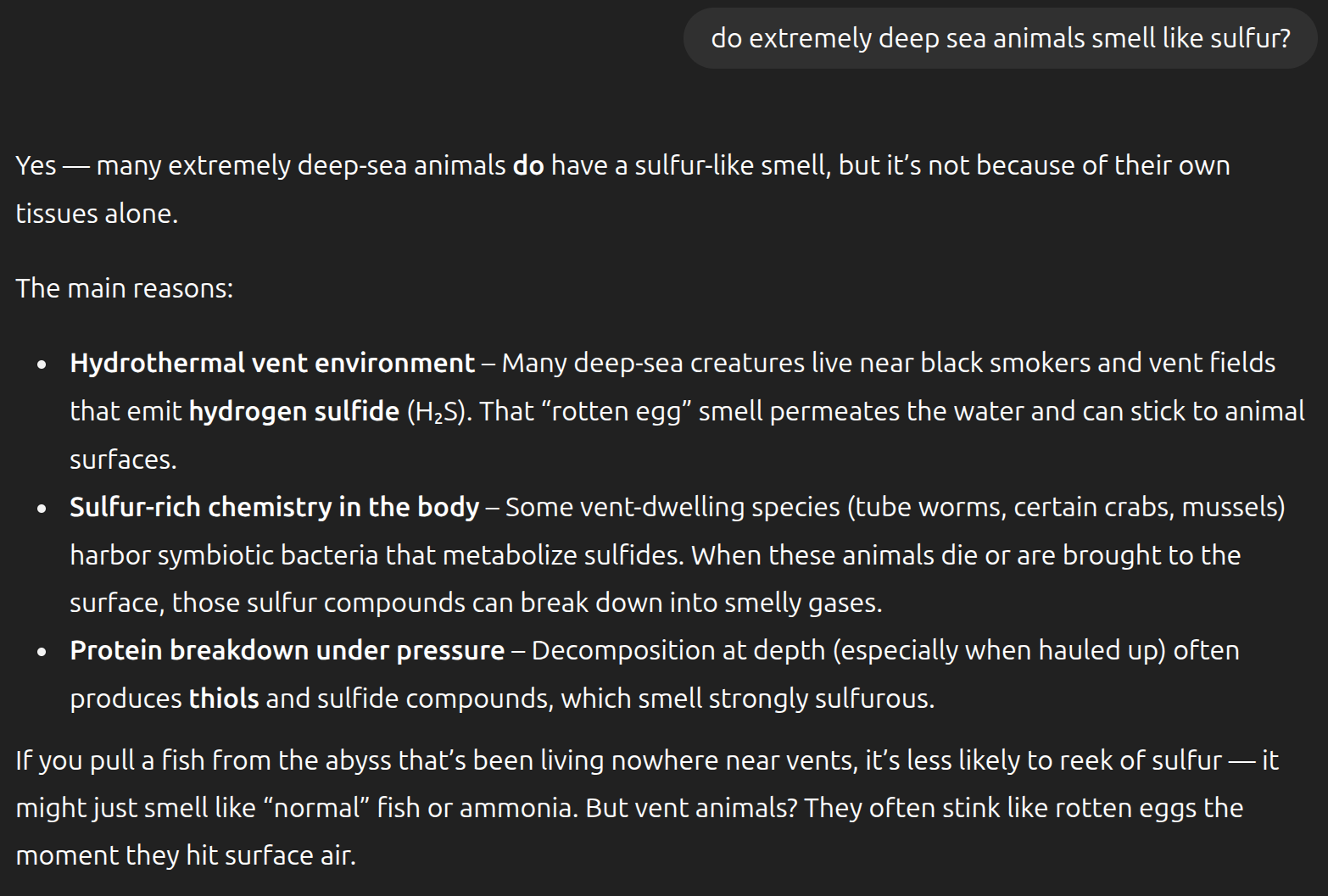Click "moment they hit surface air." line

tap(186, 855)
